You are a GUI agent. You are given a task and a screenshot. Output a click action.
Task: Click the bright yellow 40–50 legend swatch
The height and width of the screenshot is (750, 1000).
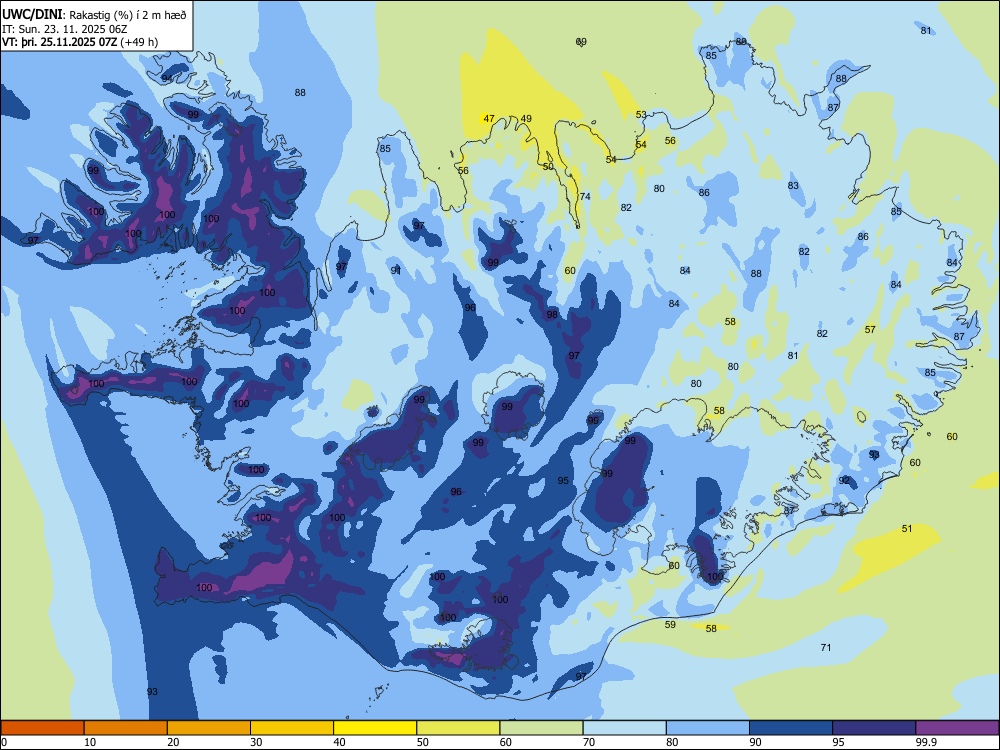[375, 728]
